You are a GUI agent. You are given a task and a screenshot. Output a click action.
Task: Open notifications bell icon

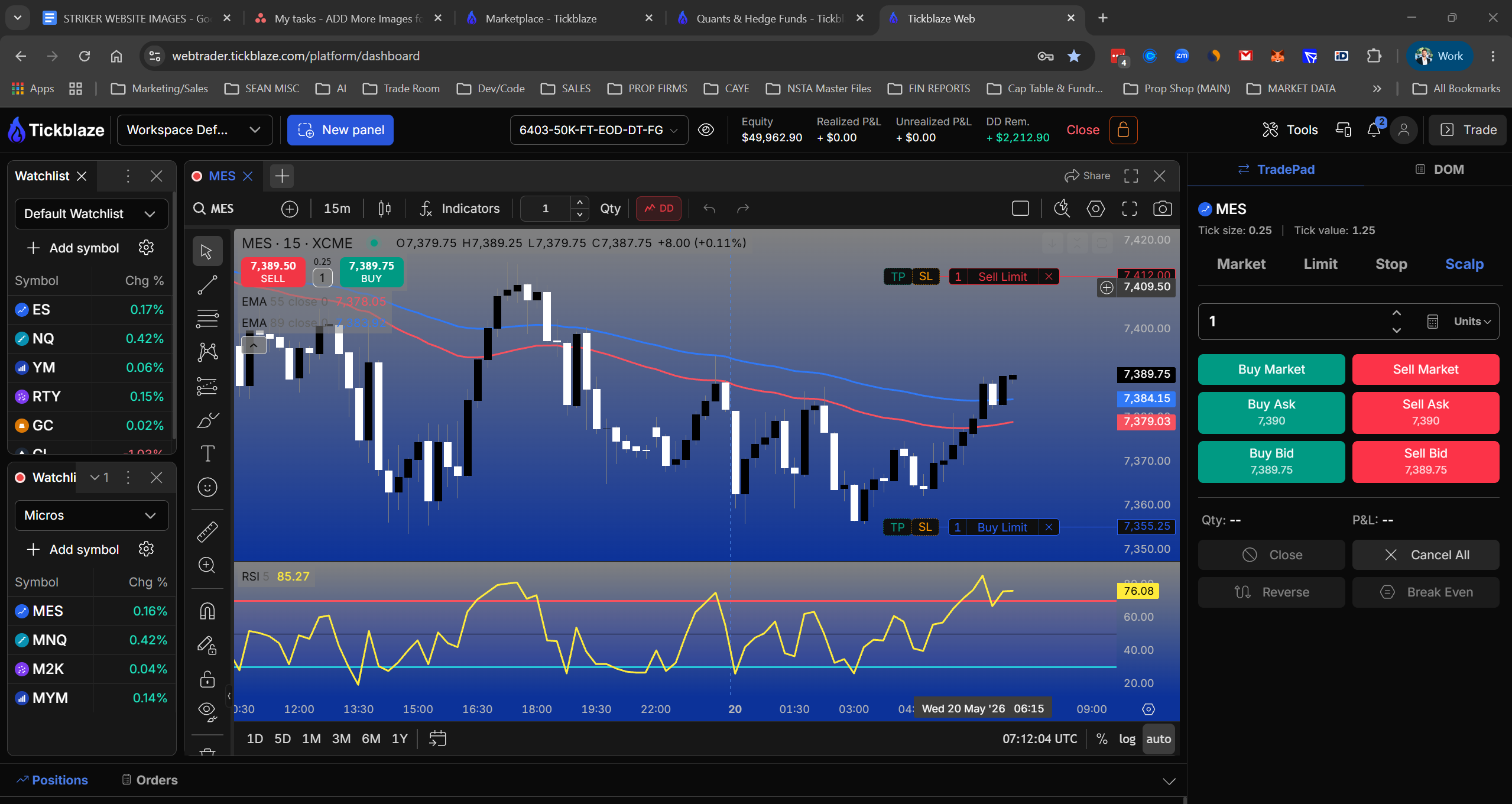coord(1374,130)
